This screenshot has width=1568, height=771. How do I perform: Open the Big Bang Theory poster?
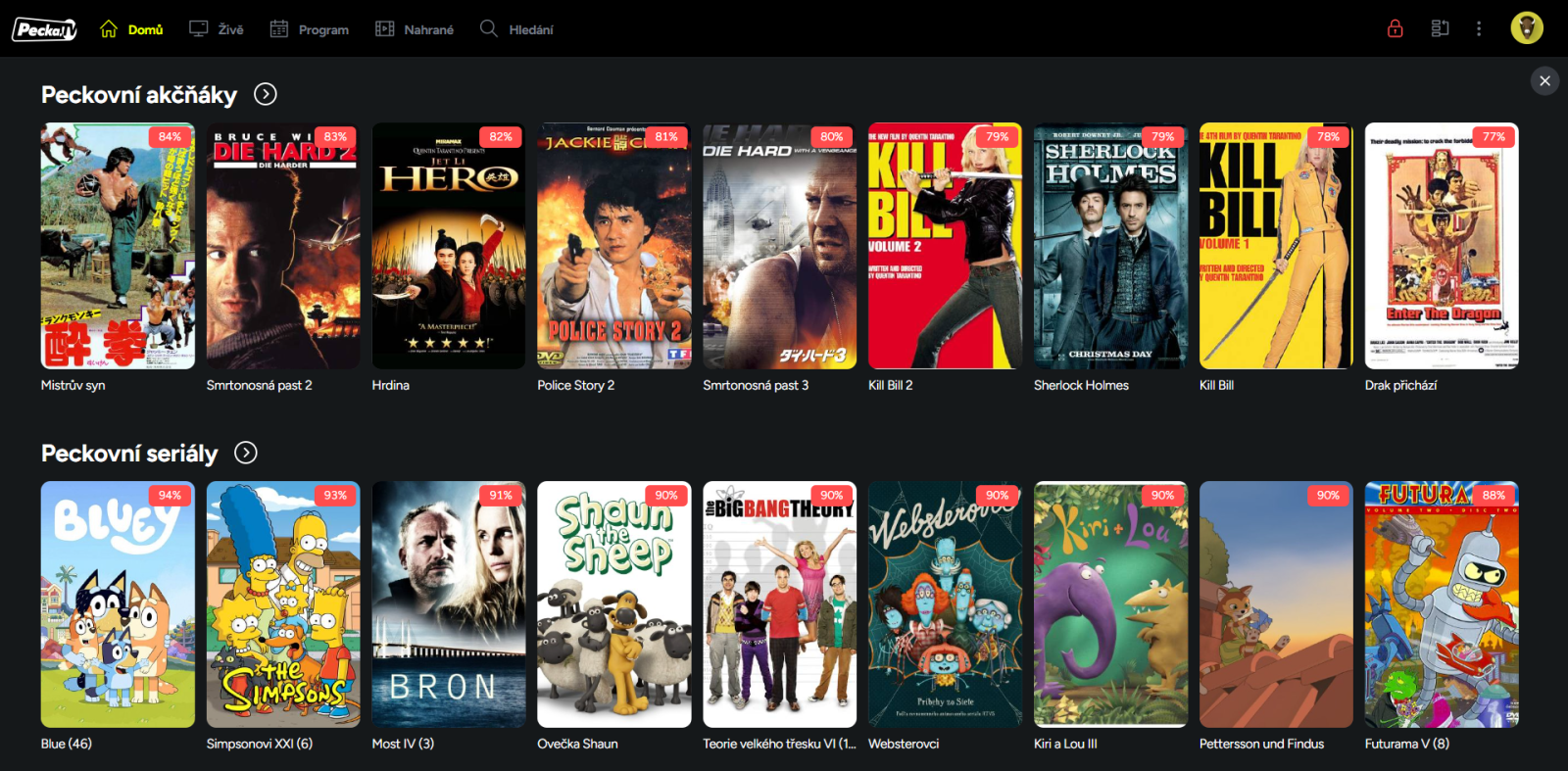pos(780,604)
